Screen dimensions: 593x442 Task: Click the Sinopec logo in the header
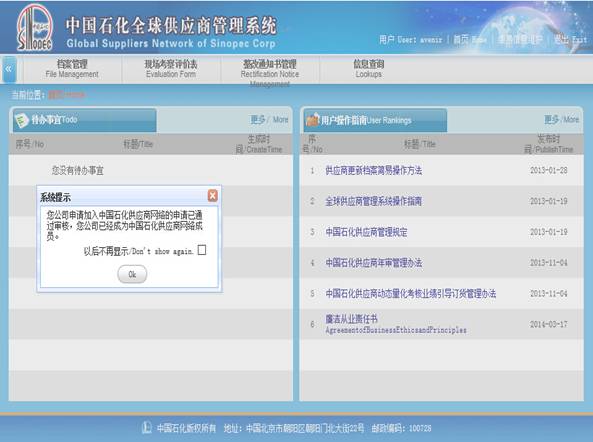click(x=35, y=28)
